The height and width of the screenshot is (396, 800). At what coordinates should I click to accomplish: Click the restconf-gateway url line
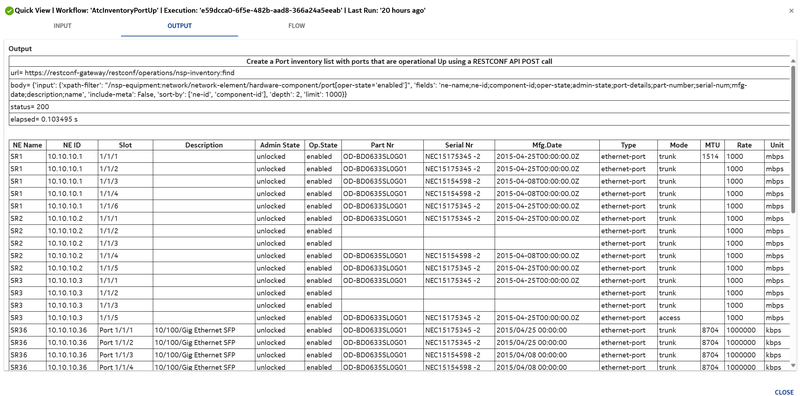click(x=122, y=73)
